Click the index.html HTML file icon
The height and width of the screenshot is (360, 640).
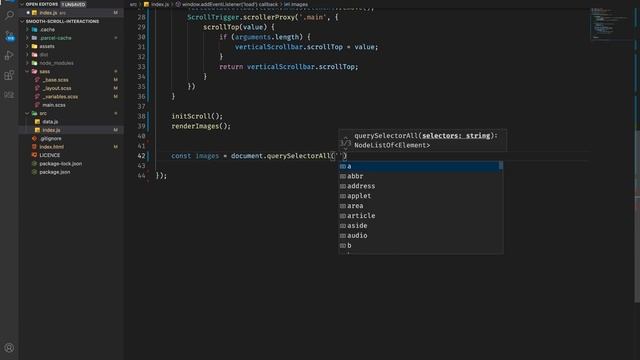[x=35, y=147]
